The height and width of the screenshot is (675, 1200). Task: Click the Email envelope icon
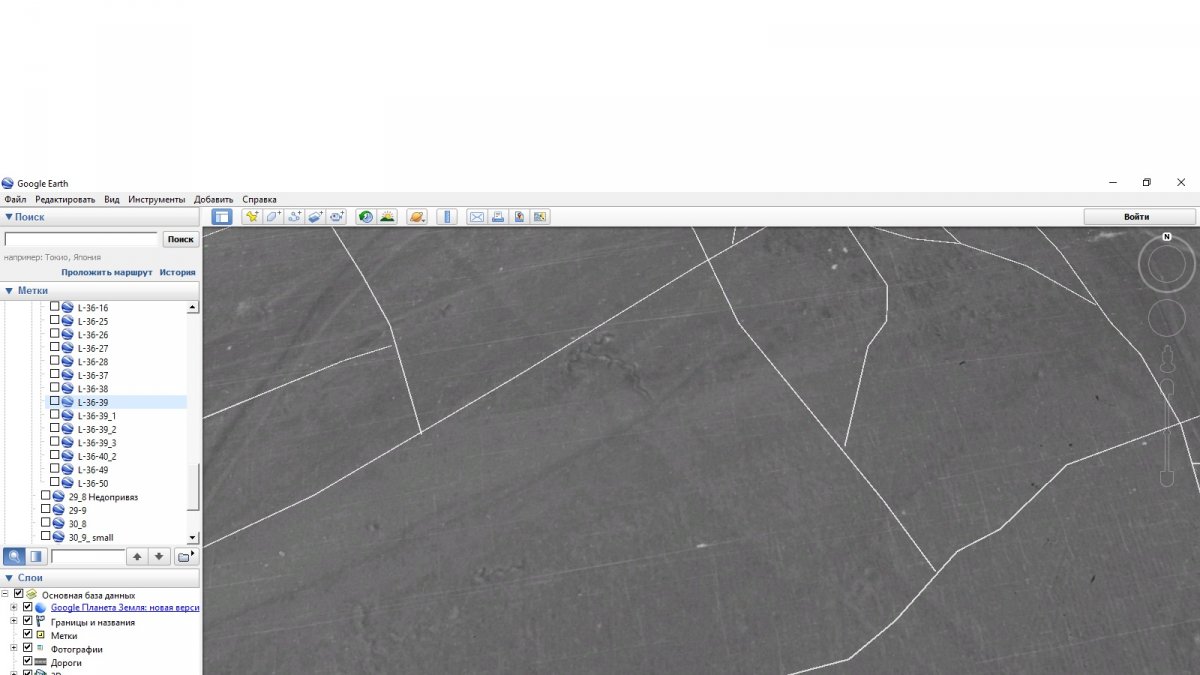(477, 216)
